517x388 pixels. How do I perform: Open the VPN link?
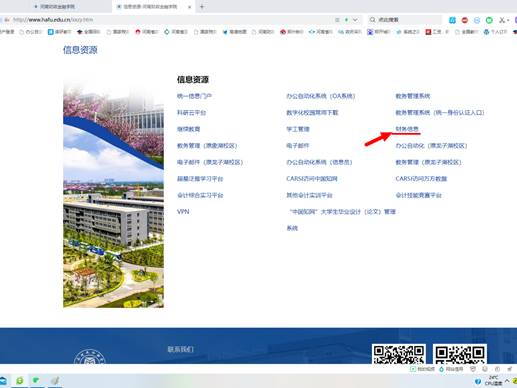183,212
